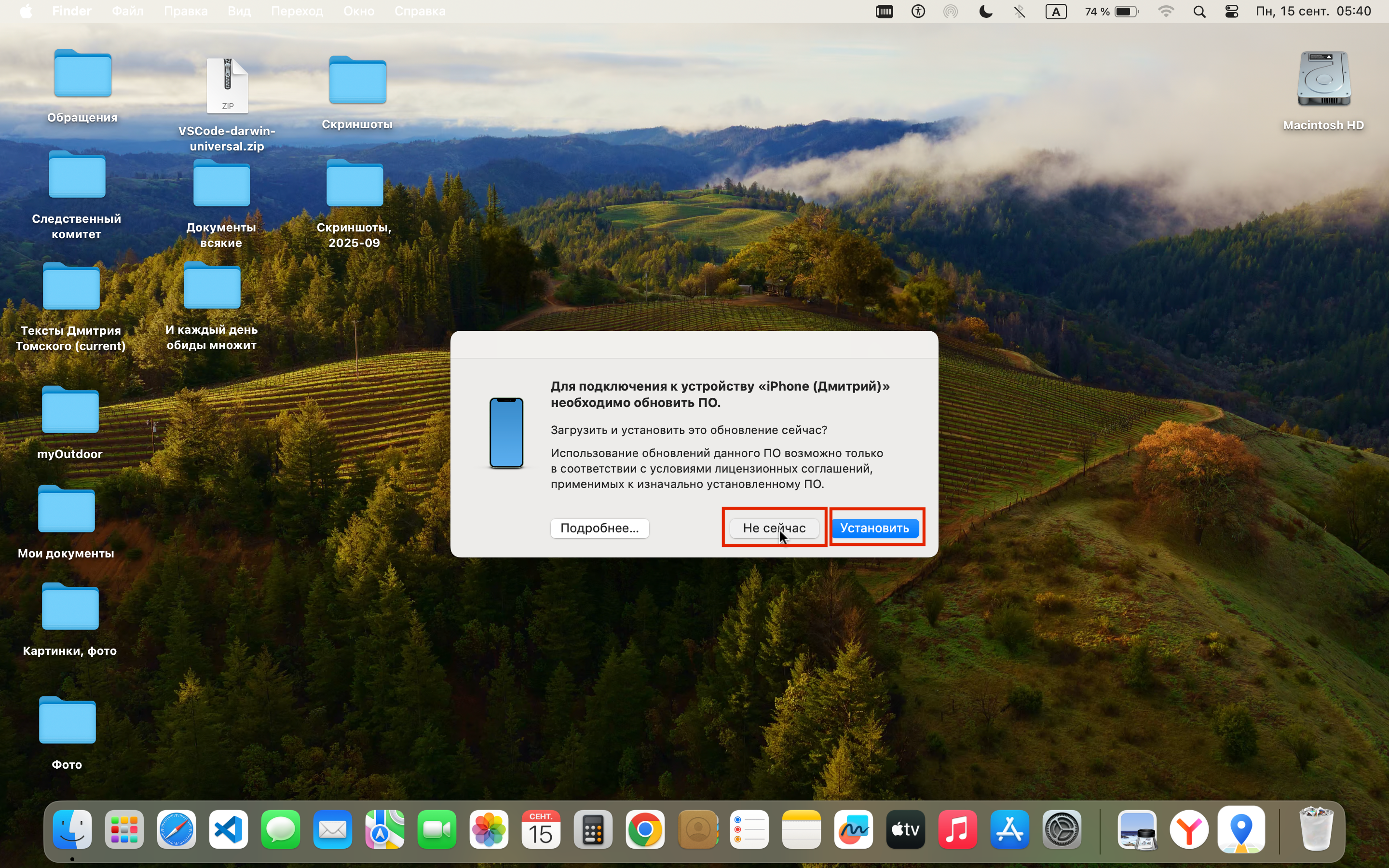The image size is (1389, 868).
Task: Open the Переход menu
Action: [297, 12]
